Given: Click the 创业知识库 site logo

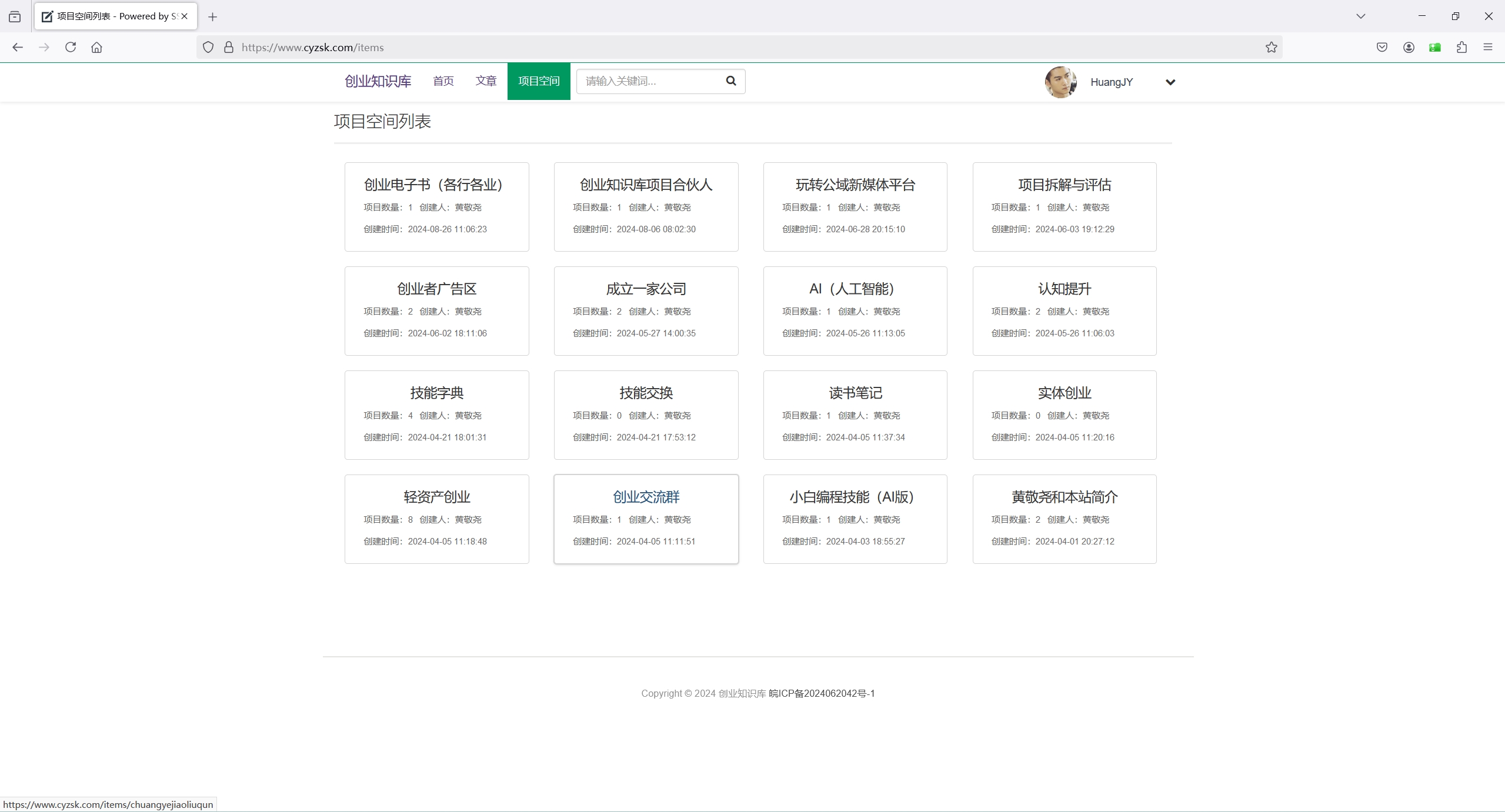Looking at the screenshot, I should coord(378,81).
